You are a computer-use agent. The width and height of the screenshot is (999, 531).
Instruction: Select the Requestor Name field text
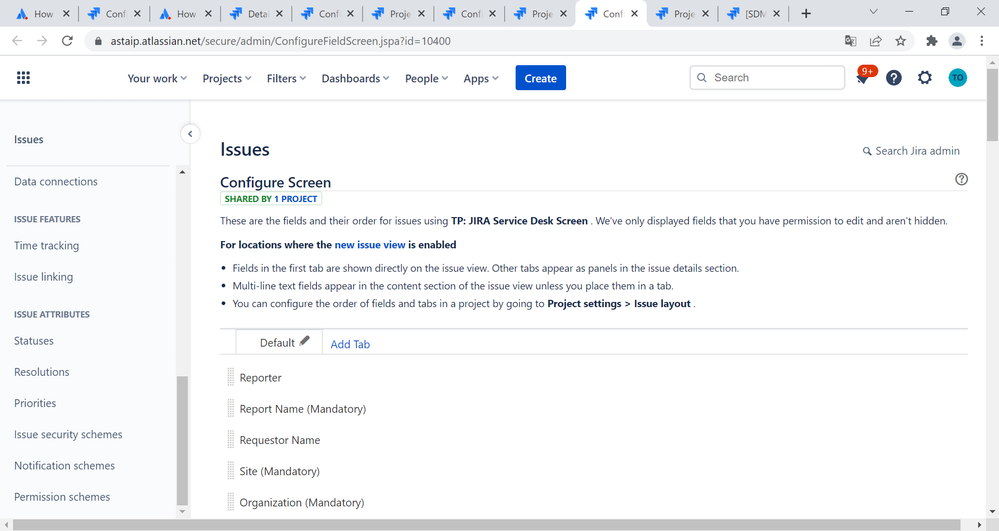tap(280, 440)
